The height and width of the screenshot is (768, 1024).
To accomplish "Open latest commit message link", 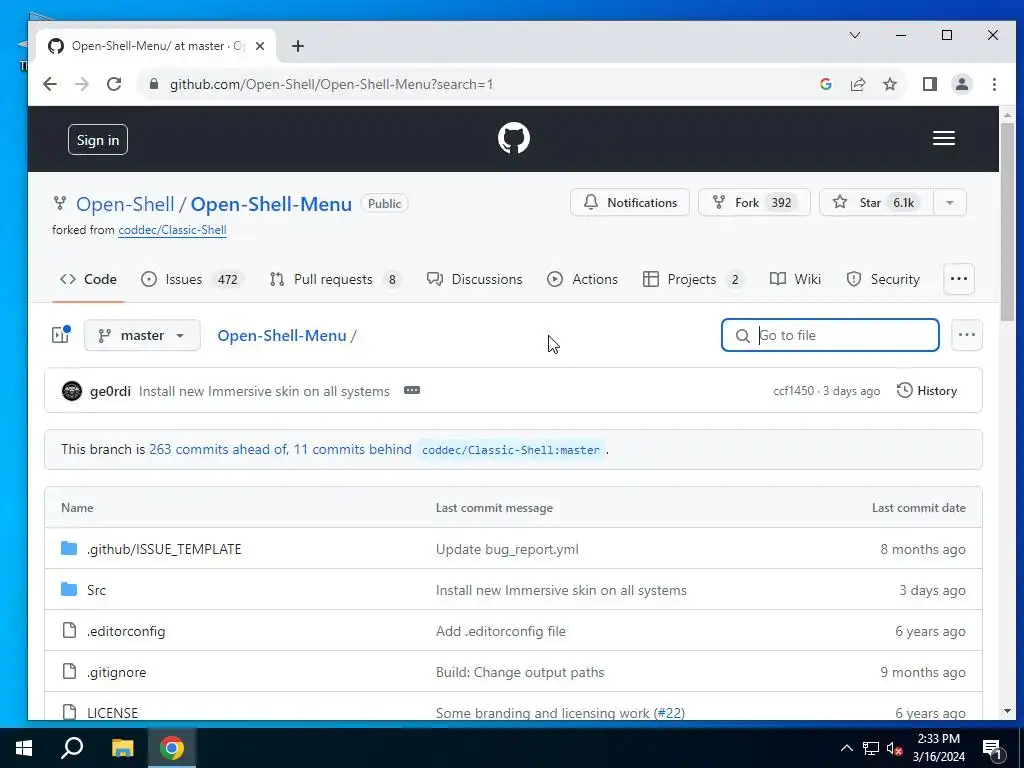I will (x=264, y=391).
